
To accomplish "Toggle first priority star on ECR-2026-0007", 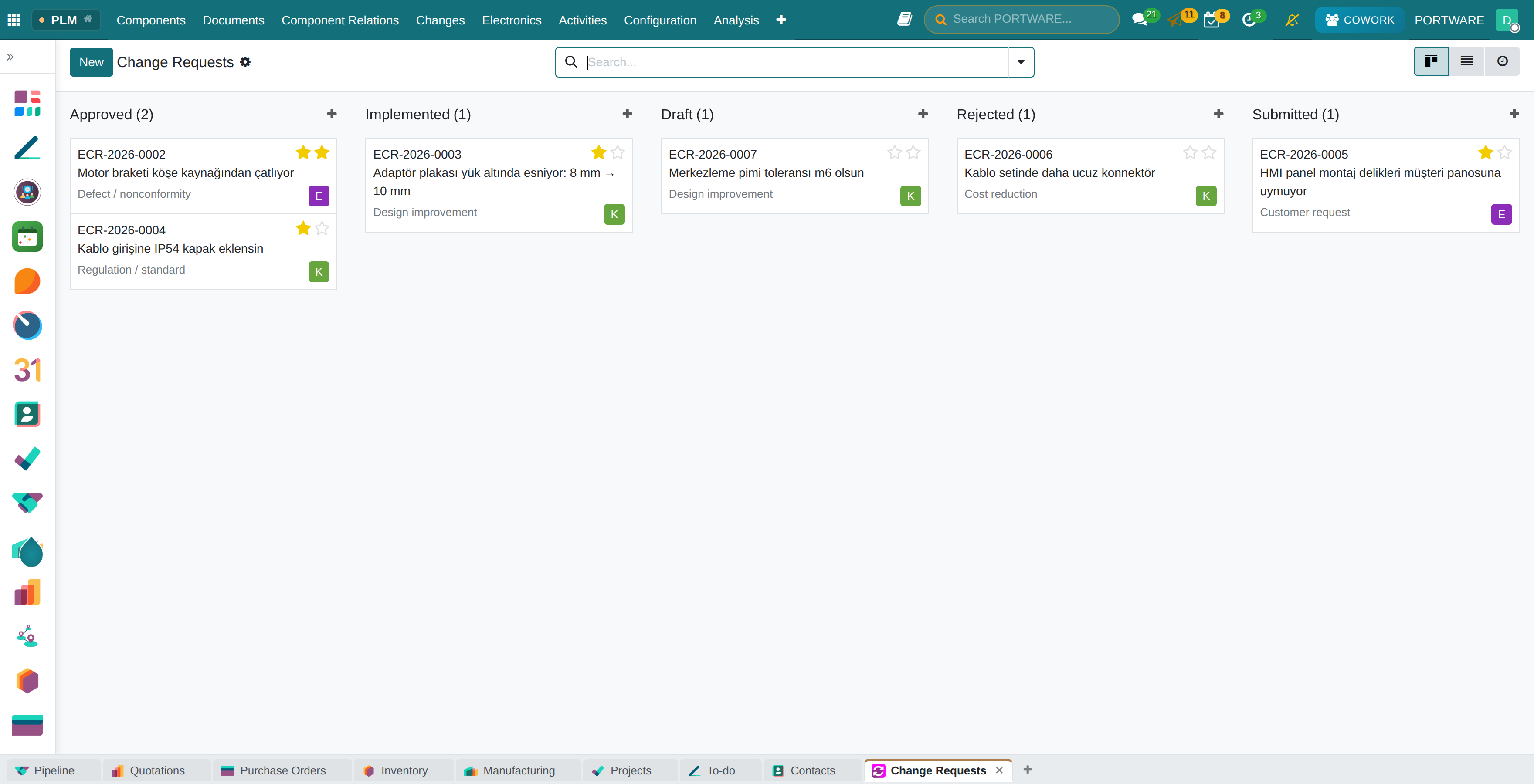I will [894, 153].
